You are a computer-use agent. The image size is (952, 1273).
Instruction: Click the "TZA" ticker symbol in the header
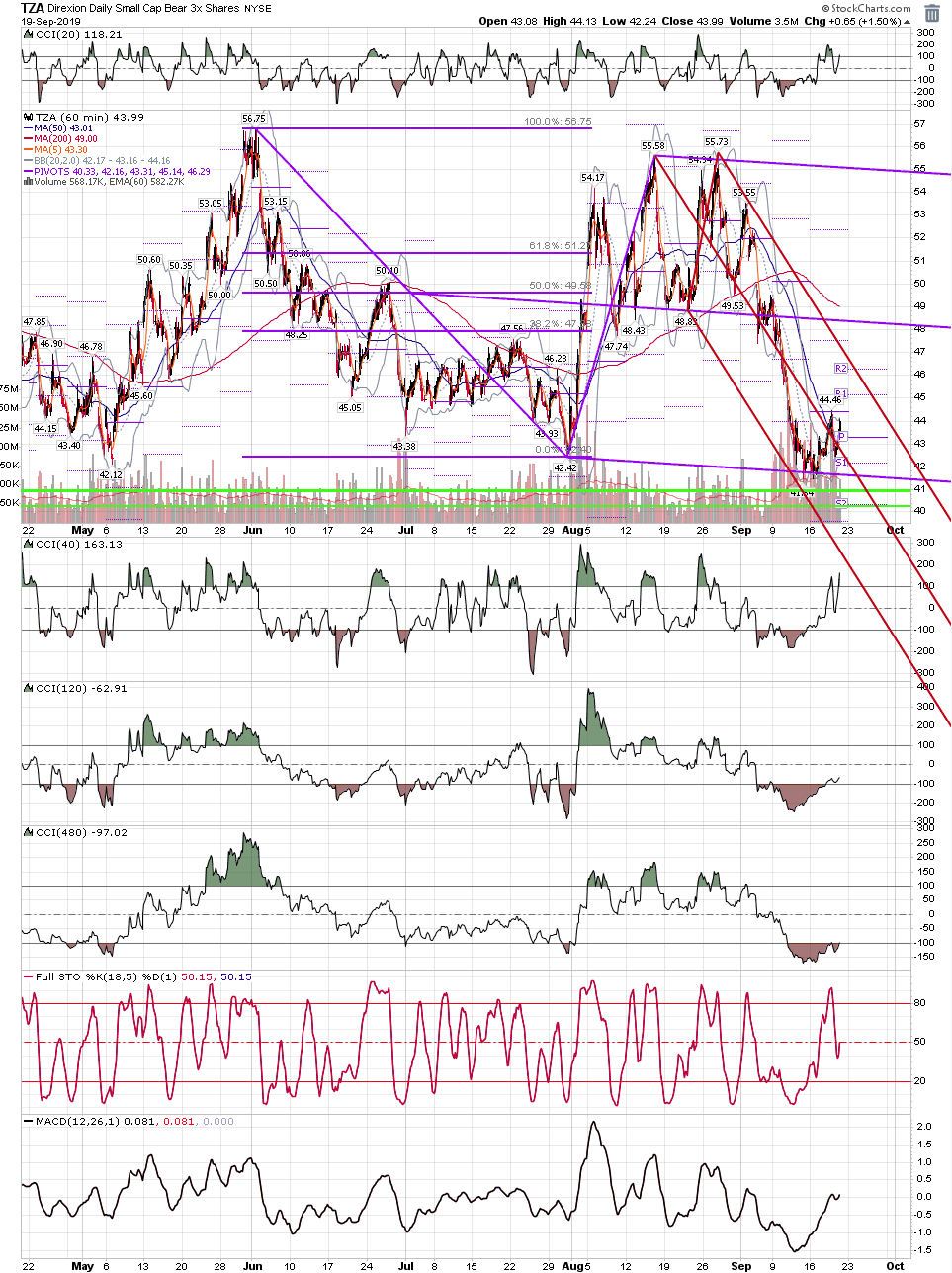click(x=33, y=8)
